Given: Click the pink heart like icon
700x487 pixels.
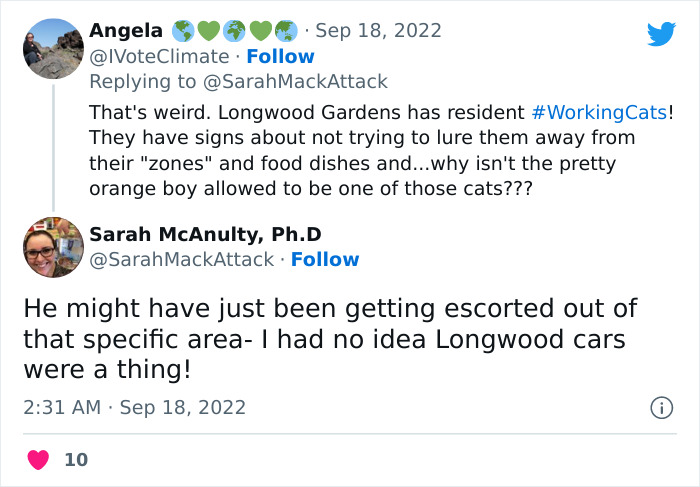Looking at the screenshot, I should [38, 460].
